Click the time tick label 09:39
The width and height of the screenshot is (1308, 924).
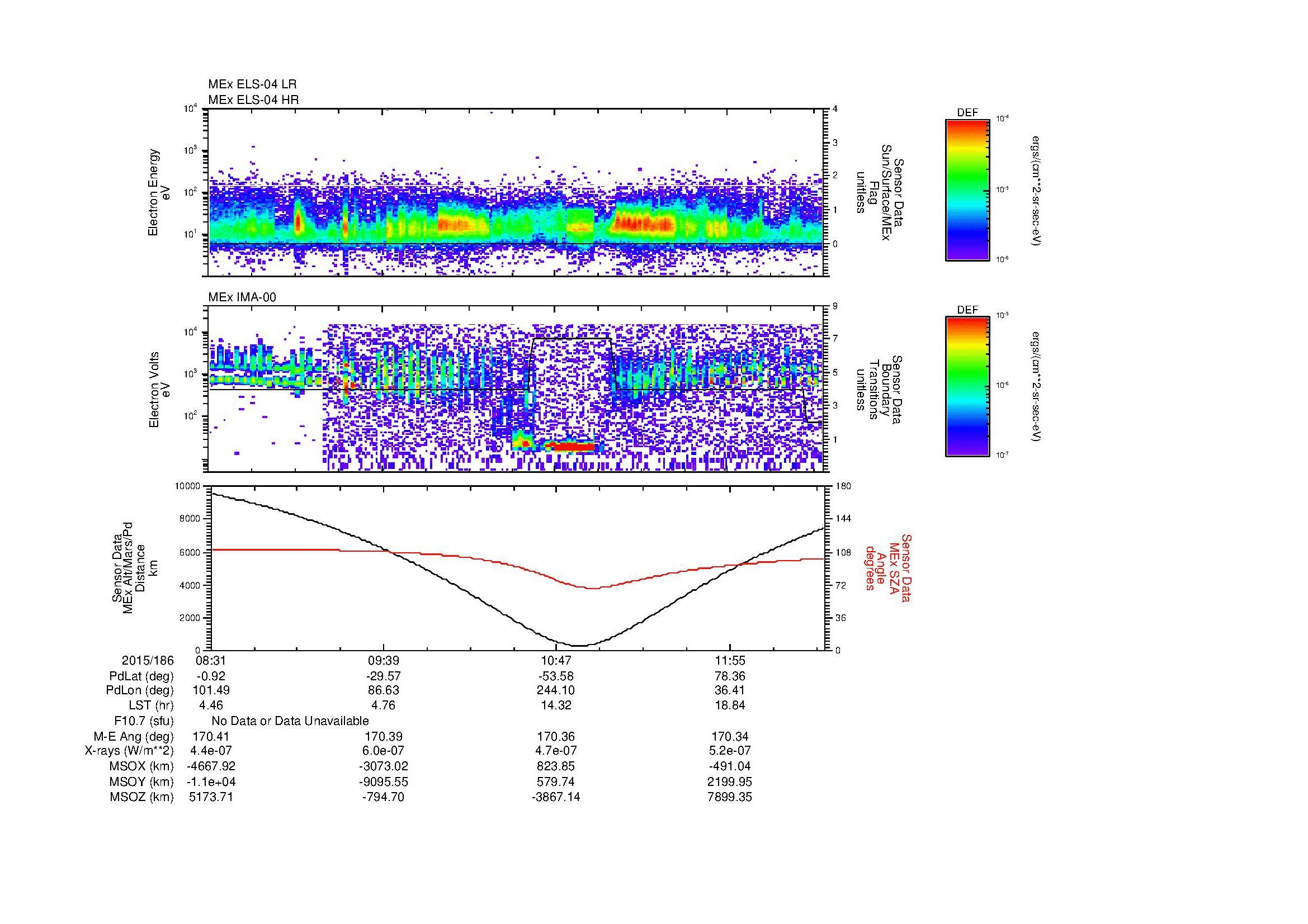pyautogui.click(x=384, y=661)
